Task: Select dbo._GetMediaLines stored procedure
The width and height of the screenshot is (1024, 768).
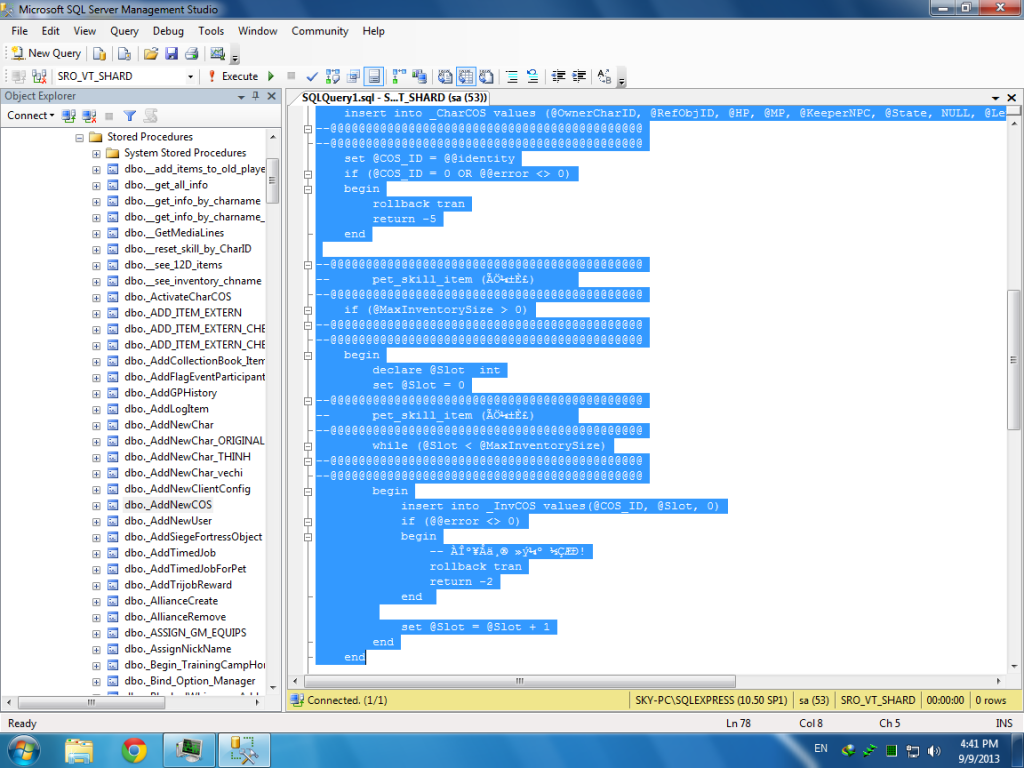Action: click(174, 233)
